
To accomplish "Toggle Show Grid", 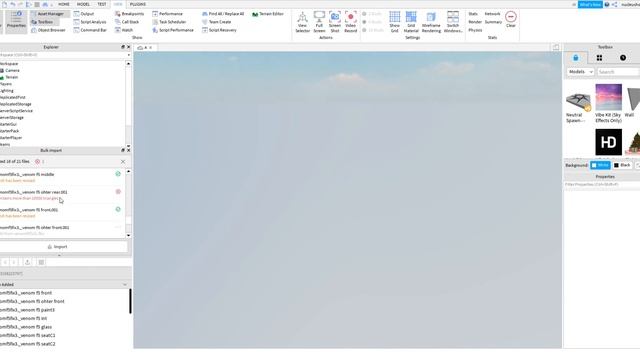I will (394, 22).
